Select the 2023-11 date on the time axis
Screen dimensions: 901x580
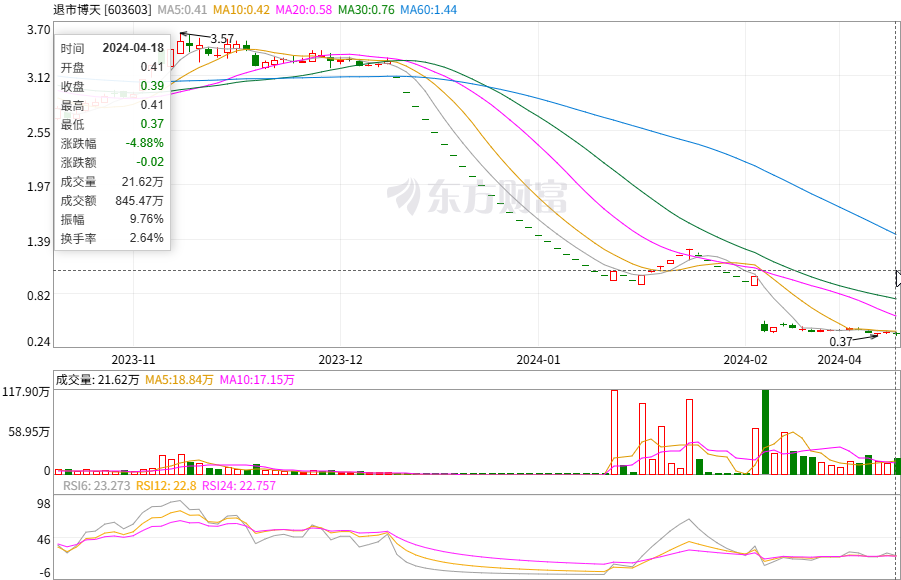tap(133, 359)
